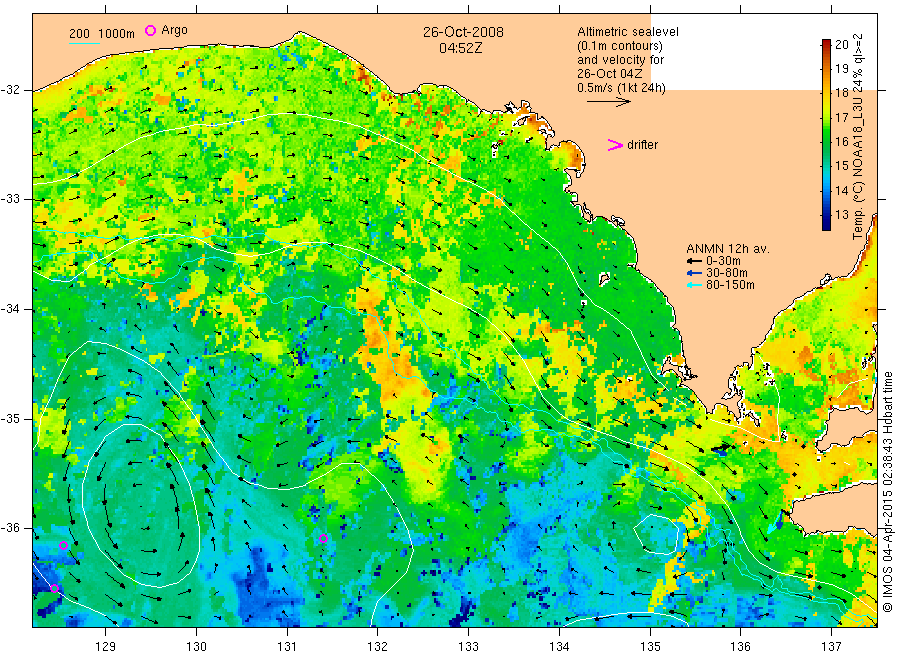Select the black 0-30m arrow legend icon
900x660 pixels.
(695, 261)
